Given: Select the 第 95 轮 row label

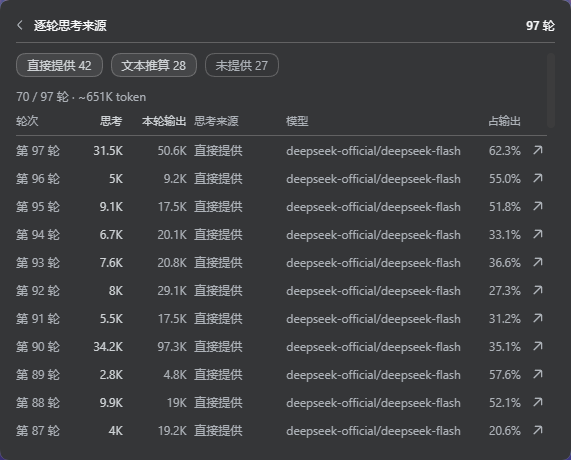Looking at the screenshot, I should tap(38, 207).
